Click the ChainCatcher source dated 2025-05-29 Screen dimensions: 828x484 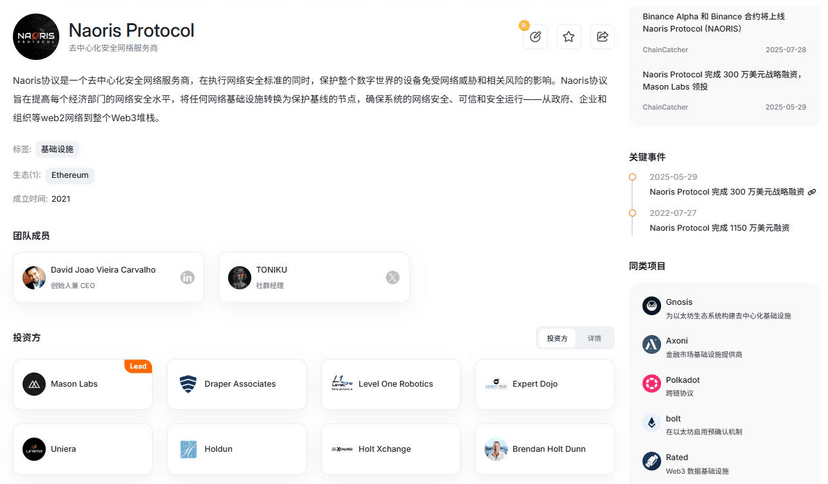pyautogui.click(x=665, y=107)
